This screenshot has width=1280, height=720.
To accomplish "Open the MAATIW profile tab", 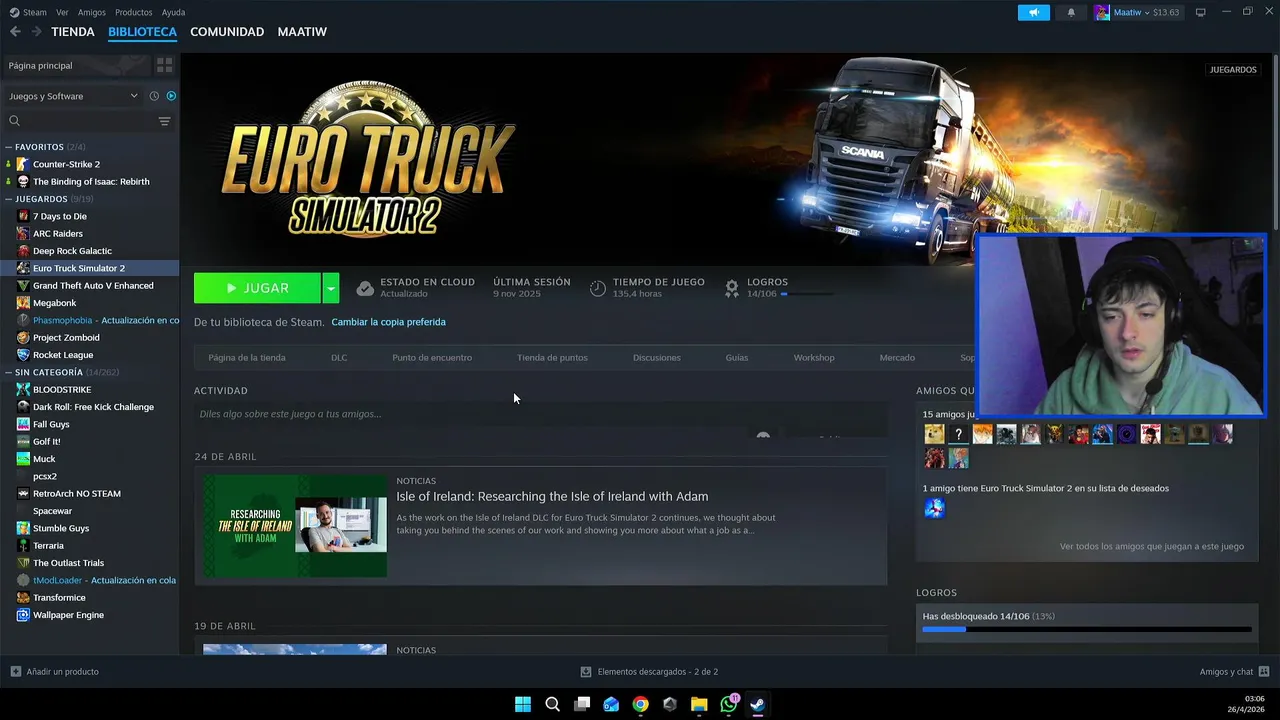I will tap(302, 32).
